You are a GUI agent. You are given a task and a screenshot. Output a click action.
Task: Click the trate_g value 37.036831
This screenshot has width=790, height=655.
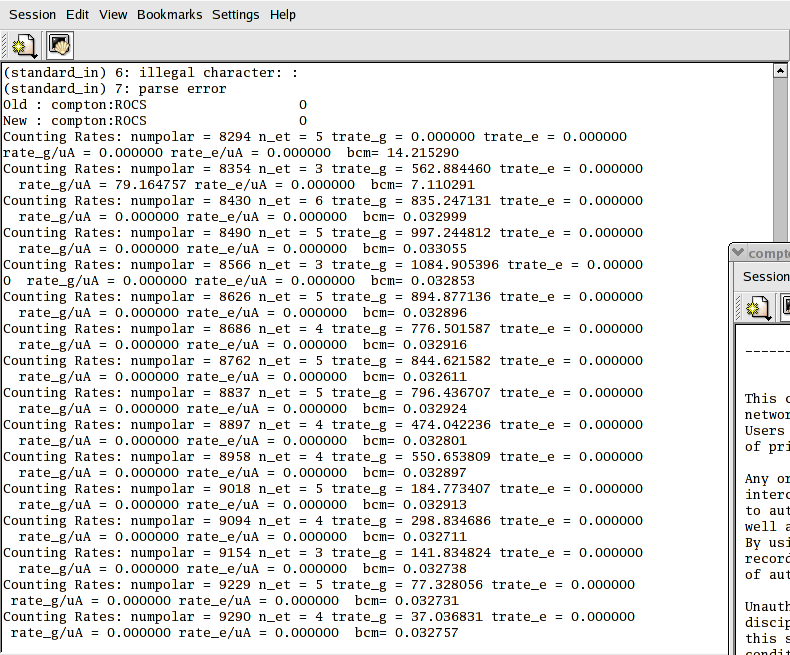click(x=447, y=617)
